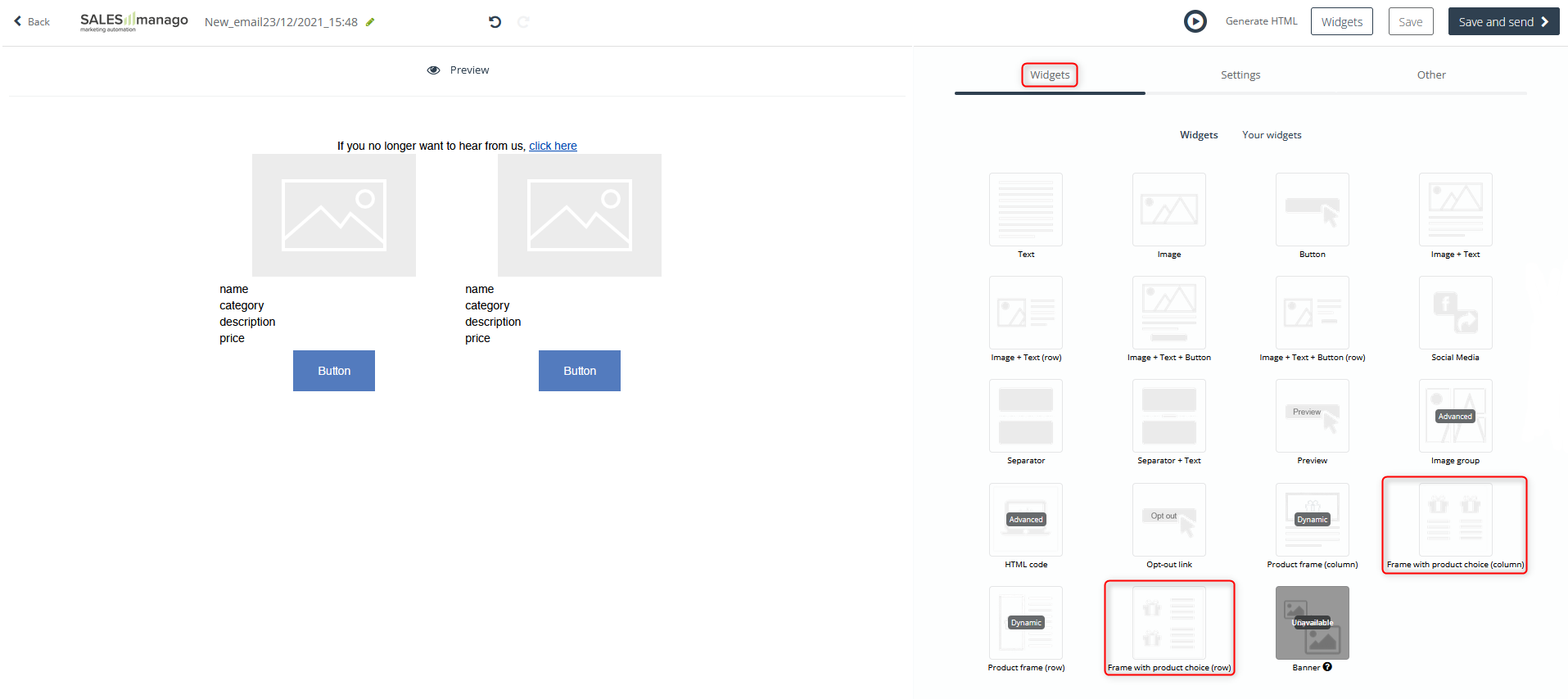Add the Opt-out link widget
The image size is (1568, 699).
[x=1169, y=520]
